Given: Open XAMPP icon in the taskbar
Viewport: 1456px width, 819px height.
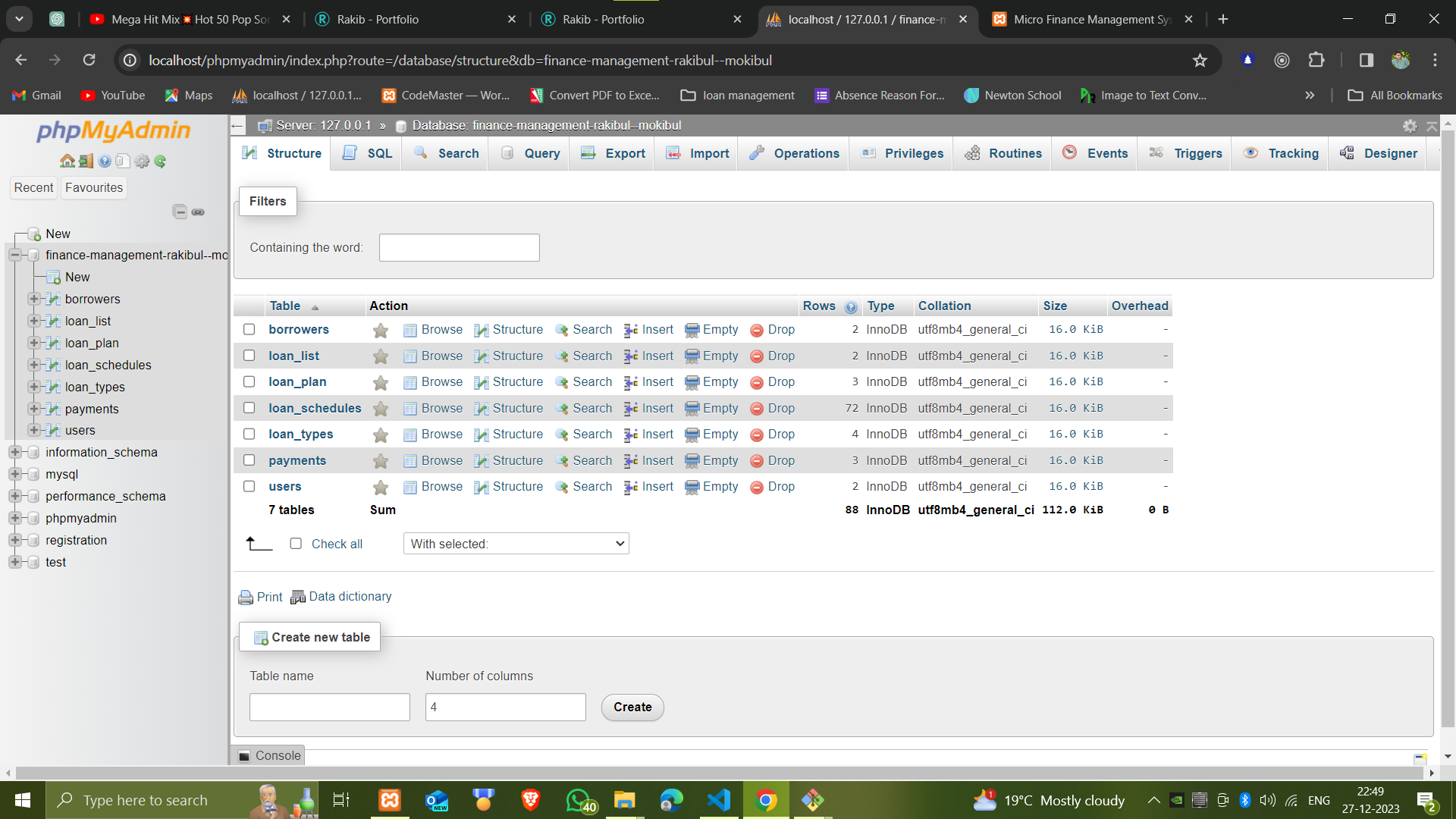Looking at the screenshot, I should point(390,800).
